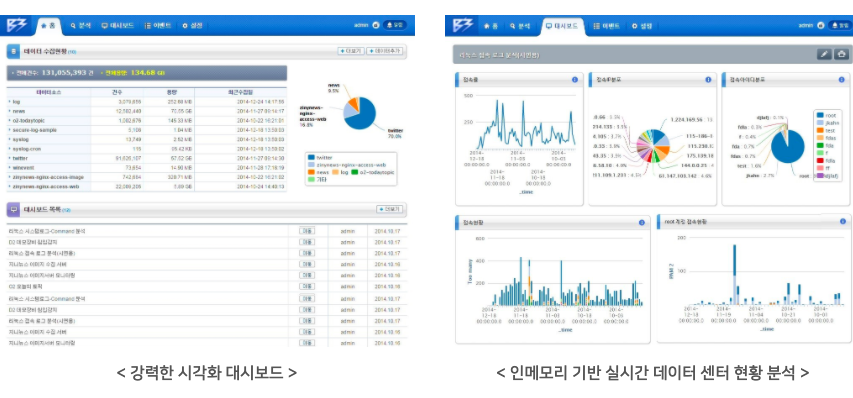Click the pencil edit icon on dashboard title bar
Viewport: 853px width, 398px height.
click(824, 54)
